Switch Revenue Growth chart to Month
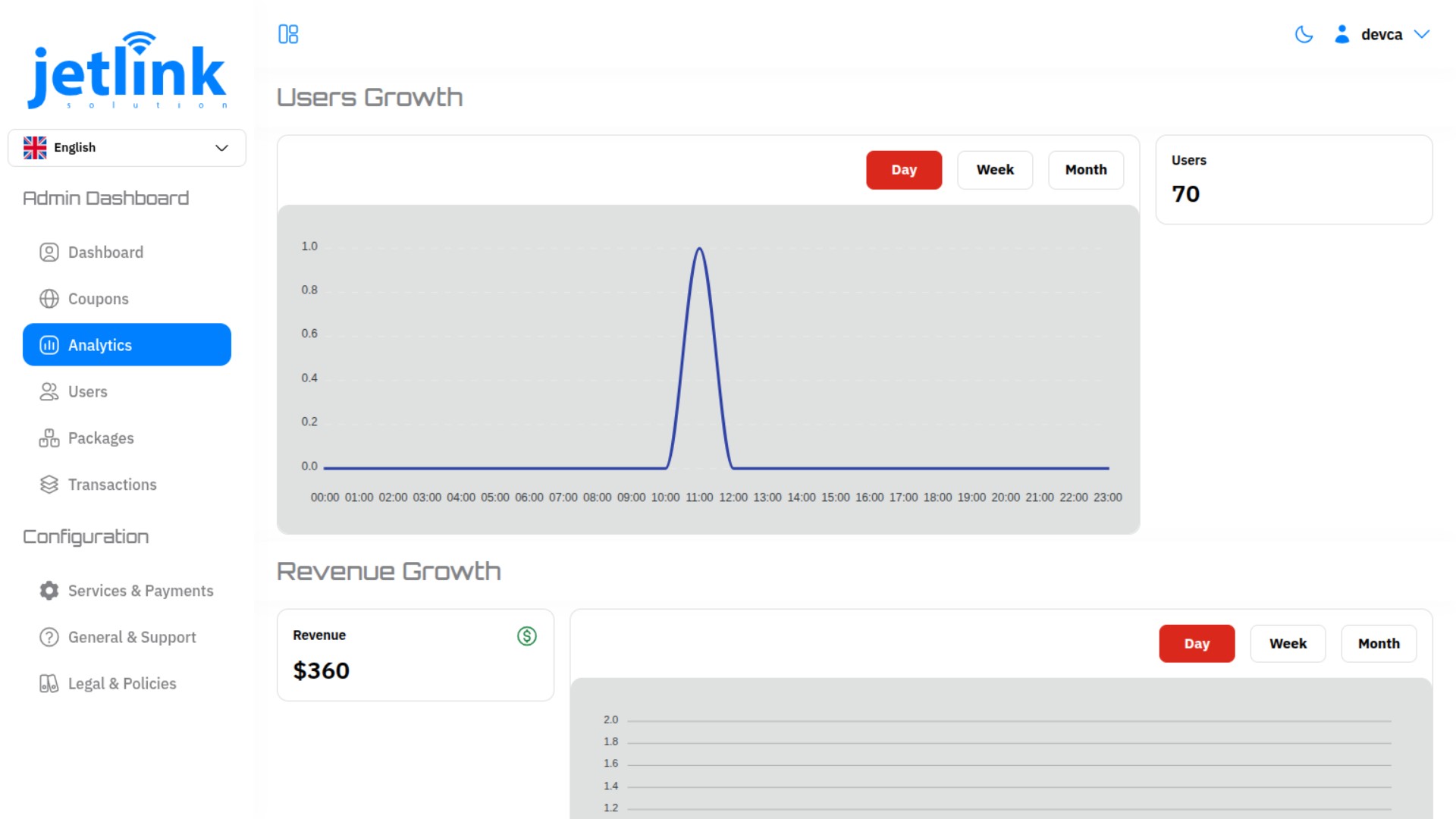1456x819 pixels. click(x=1378, y=644)
